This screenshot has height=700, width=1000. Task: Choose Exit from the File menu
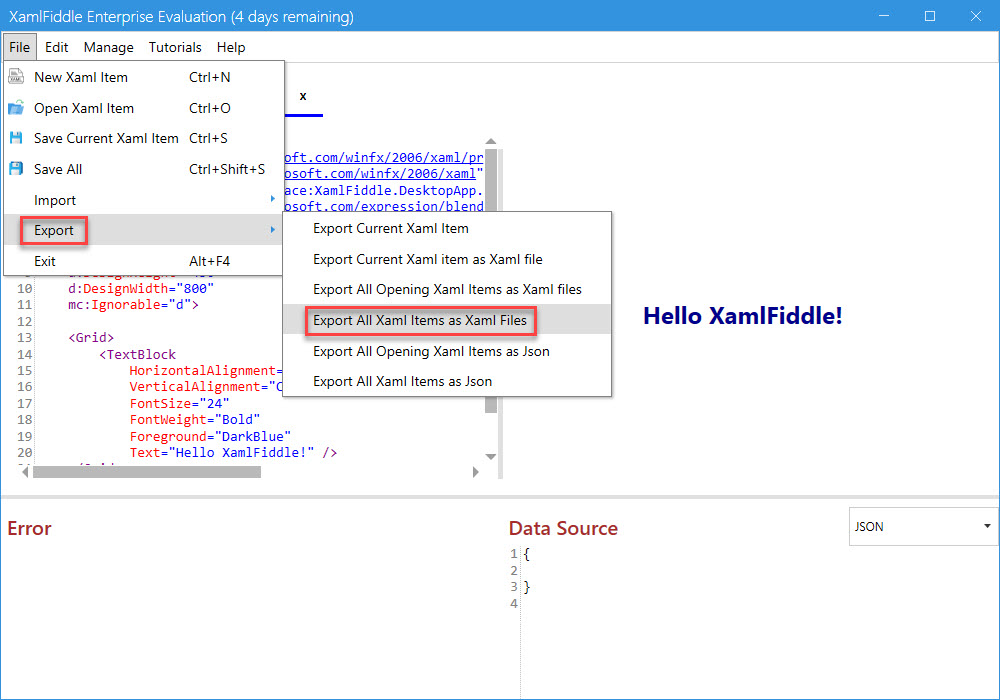pyautogui.click(x=143, y=261)
